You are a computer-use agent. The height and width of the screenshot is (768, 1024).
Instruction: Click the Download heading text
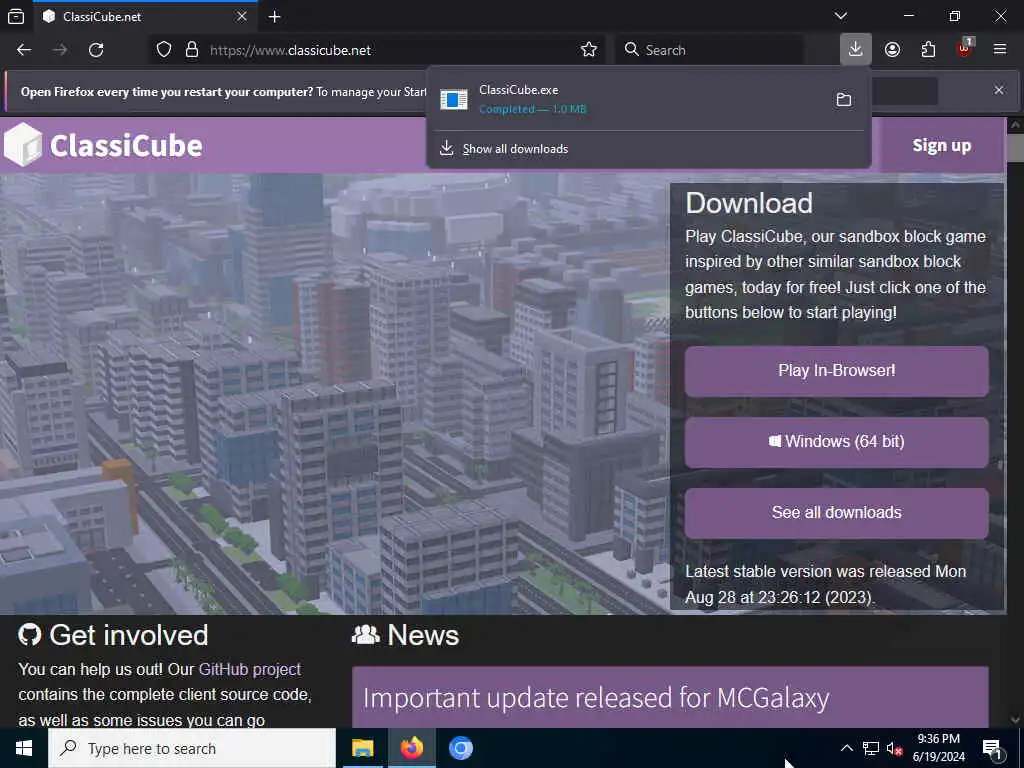click(x=749, y=203)
